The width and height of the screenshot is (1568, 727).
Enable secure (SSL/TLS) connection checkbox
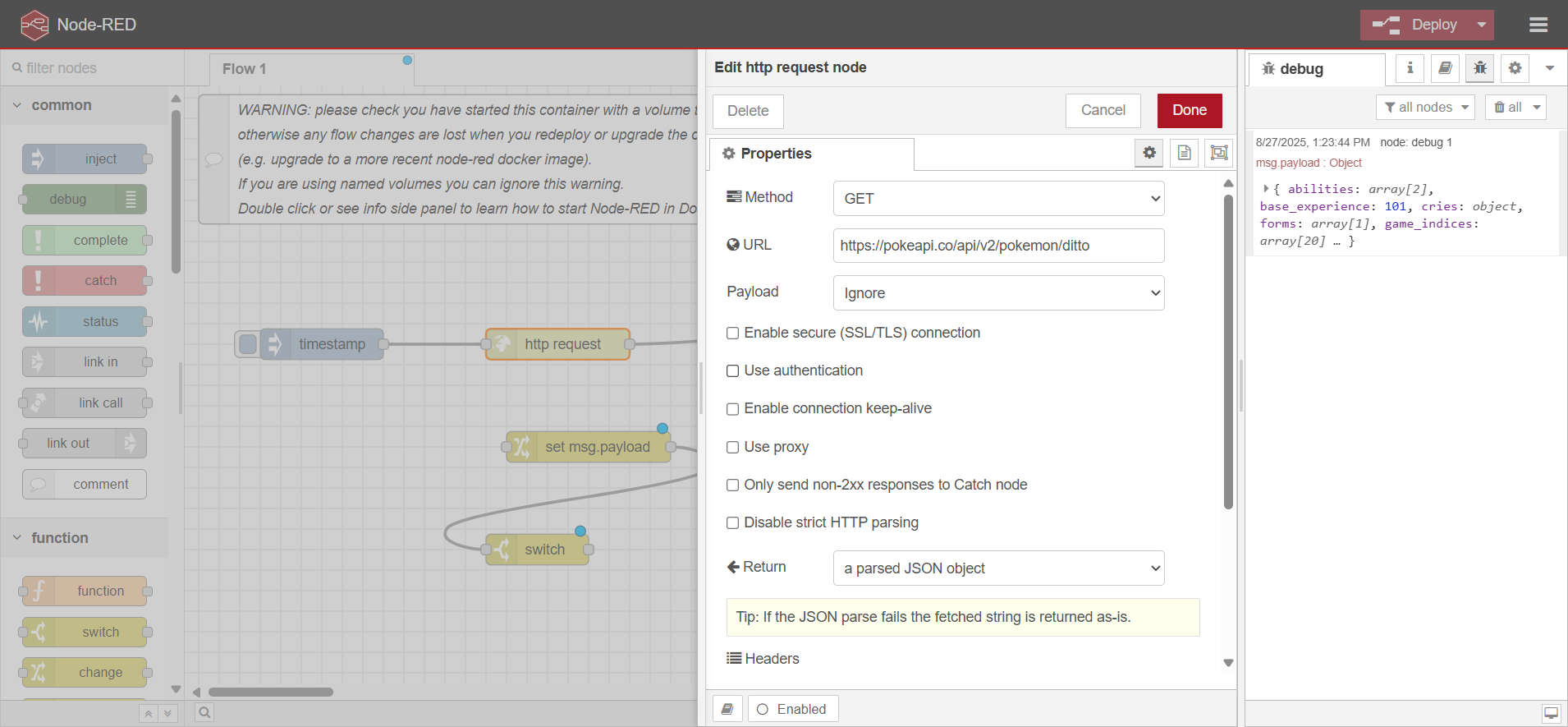[x=732, y=333]
